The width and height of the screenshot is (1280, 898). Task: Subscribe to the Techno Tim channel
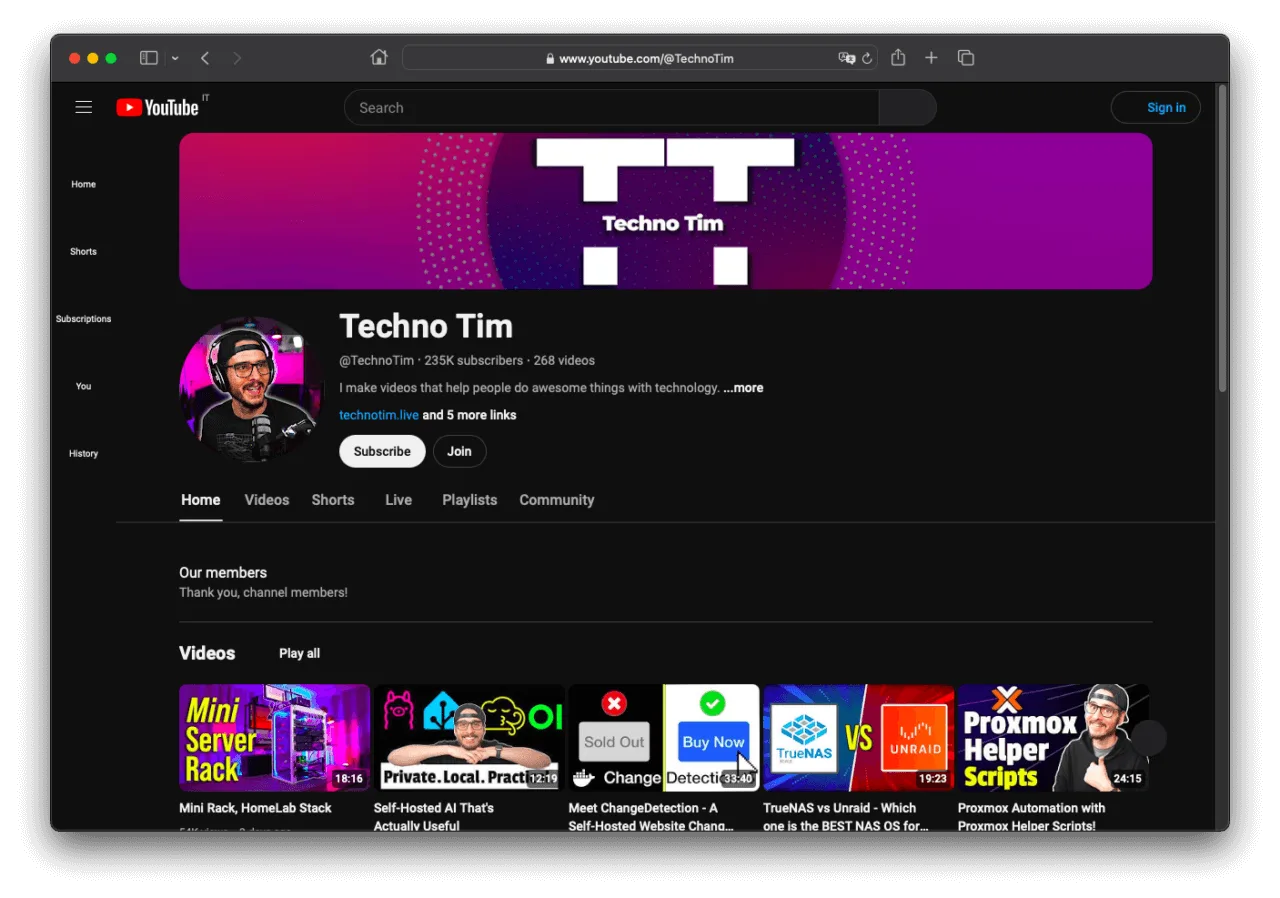(x=382, y=451)
